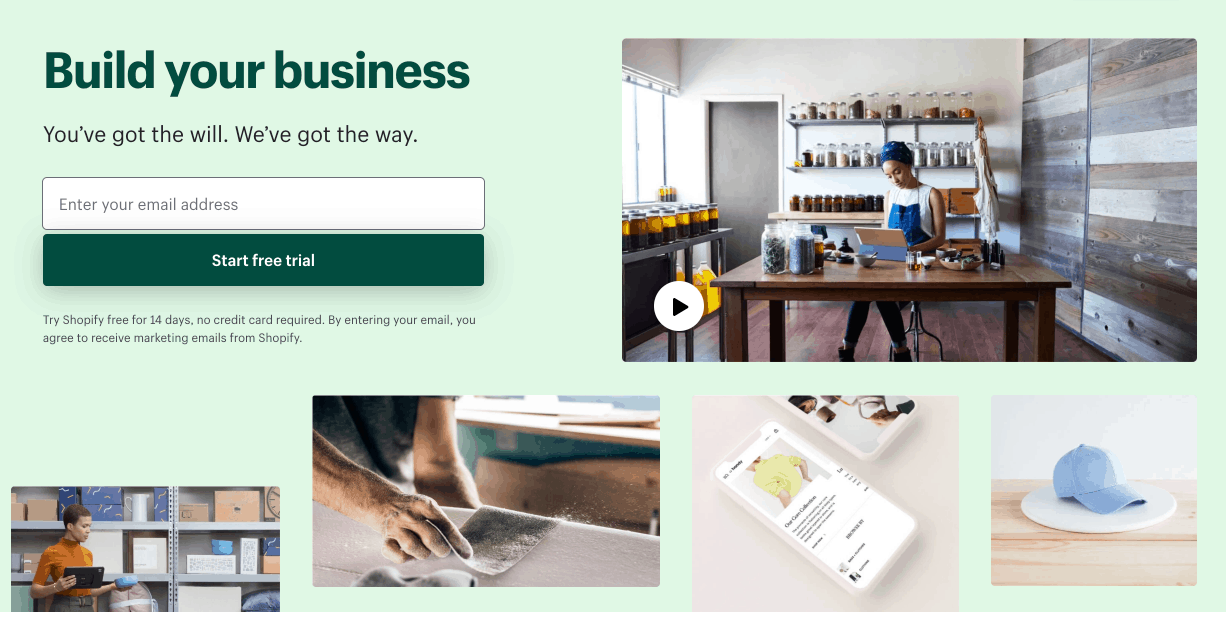Select the 'You've got the will' tagline

(231, 134)
